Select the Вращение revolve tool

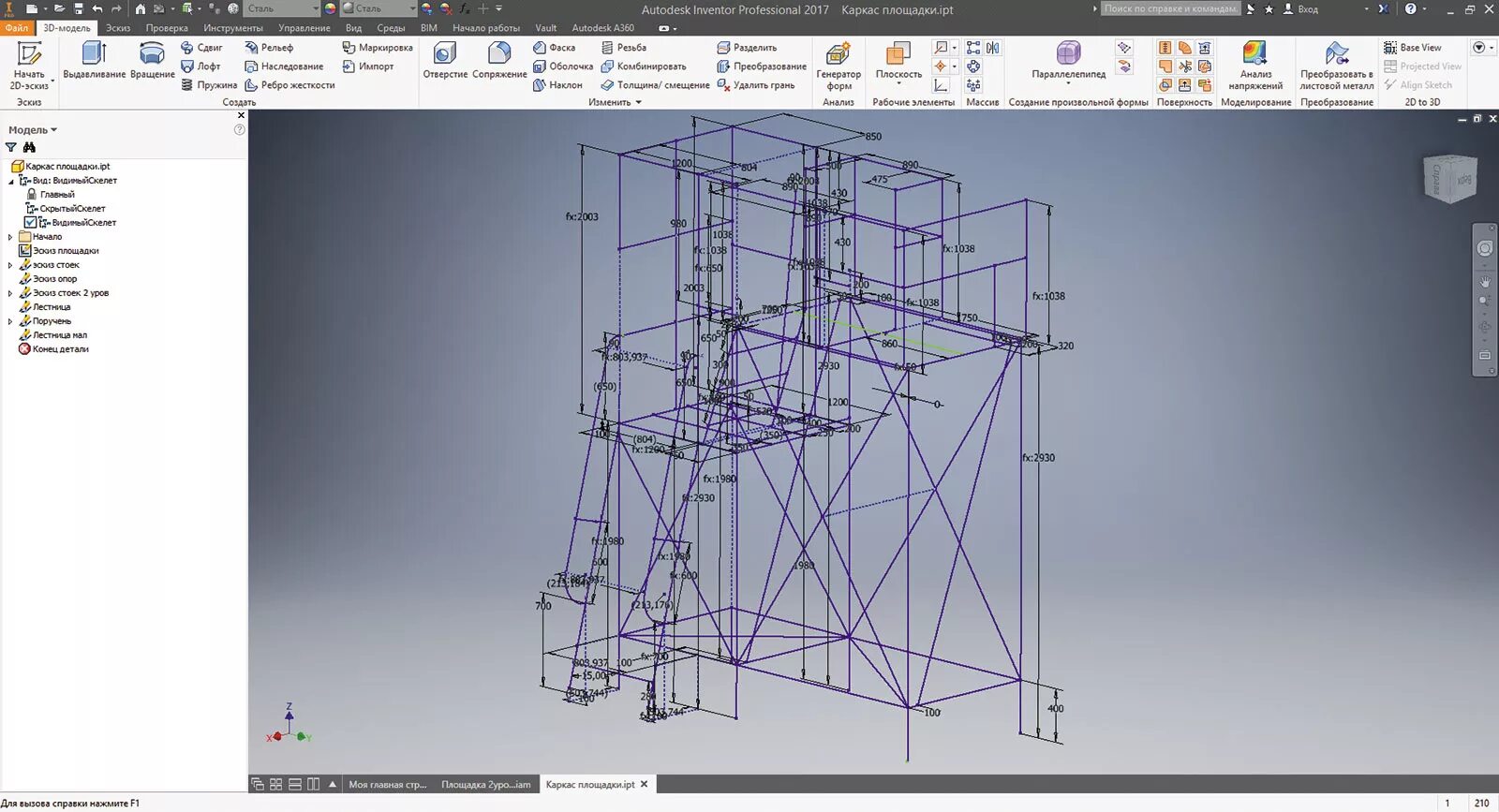(x=152, y=62)
